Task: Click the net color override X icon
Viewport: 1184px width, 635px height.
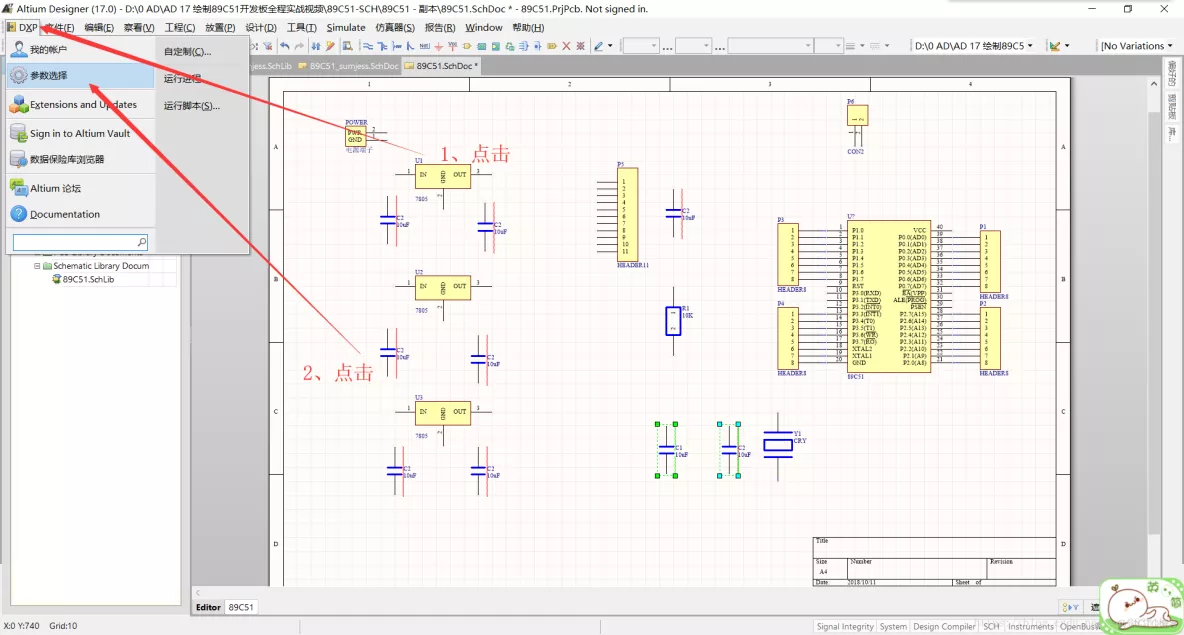Action: [x=581, y=46]
